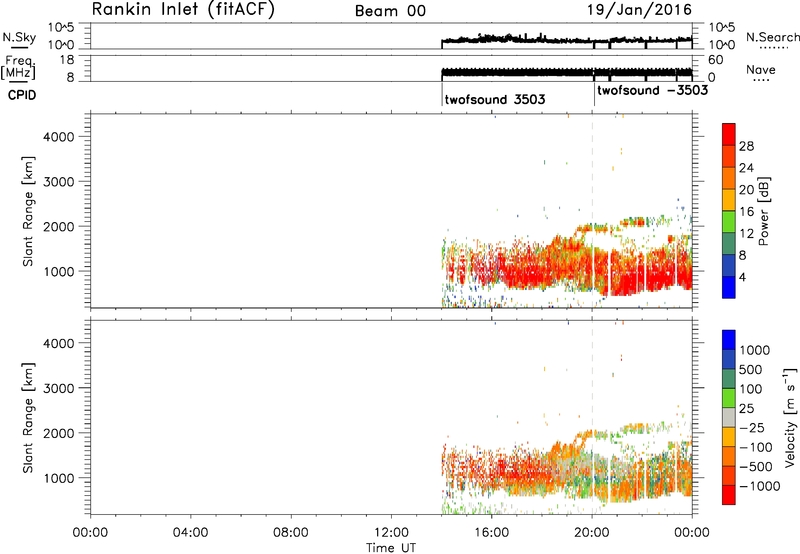Click the plot title 'Rankin Inlet (fitACF)'
Image resolution: width=800 pixels, height=554 pixels.
(183, 9)
